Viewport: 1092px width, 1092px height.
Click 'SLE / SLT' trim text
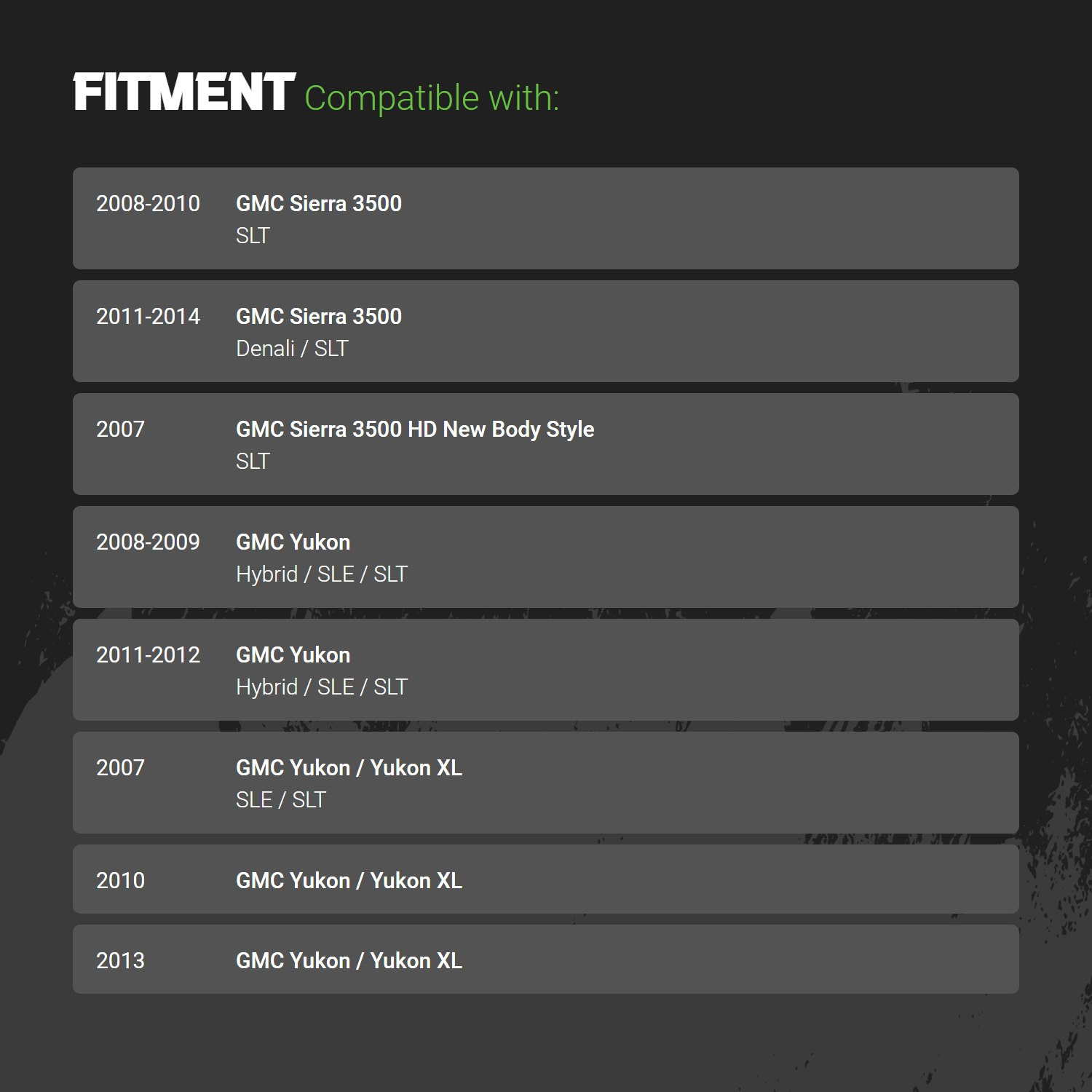(281, 800)
